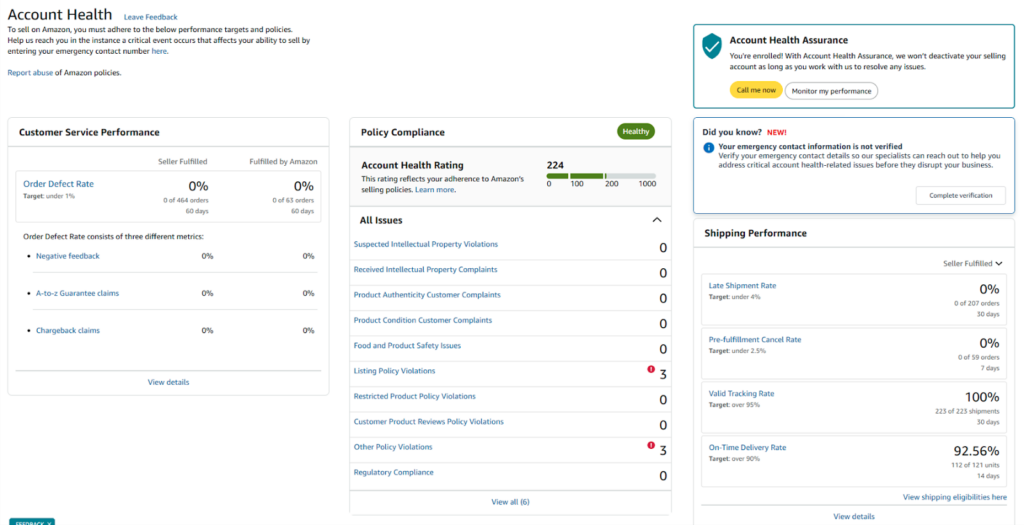The width and height of the screenshot is (1024, 525).
Task: Click the Monitor my performance button
Action: pyautogui.click(x=831, y=91)
